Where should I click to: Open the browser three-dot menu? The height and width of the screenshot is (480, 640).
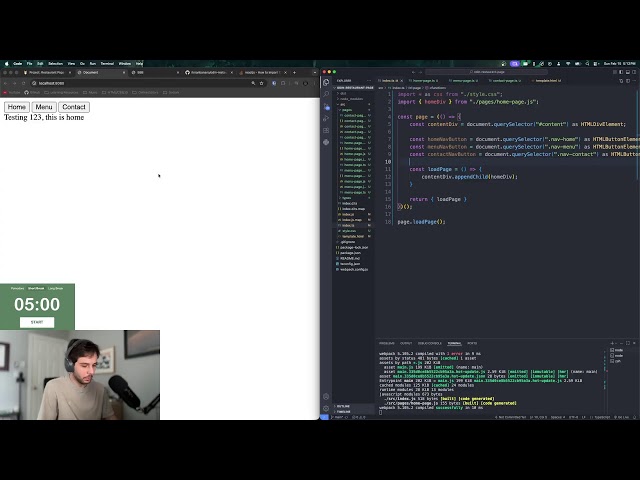[x=314, y=83]
